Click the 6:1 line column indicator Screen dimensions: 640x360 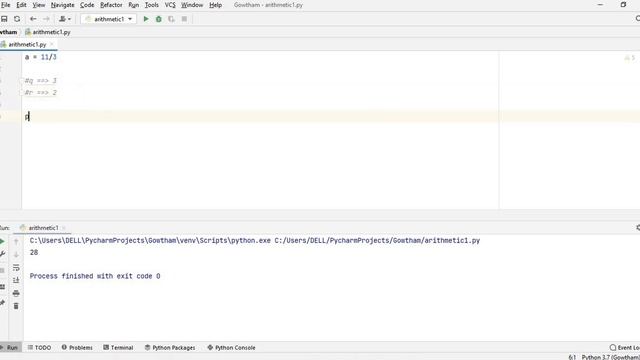(x=572, y=357)
